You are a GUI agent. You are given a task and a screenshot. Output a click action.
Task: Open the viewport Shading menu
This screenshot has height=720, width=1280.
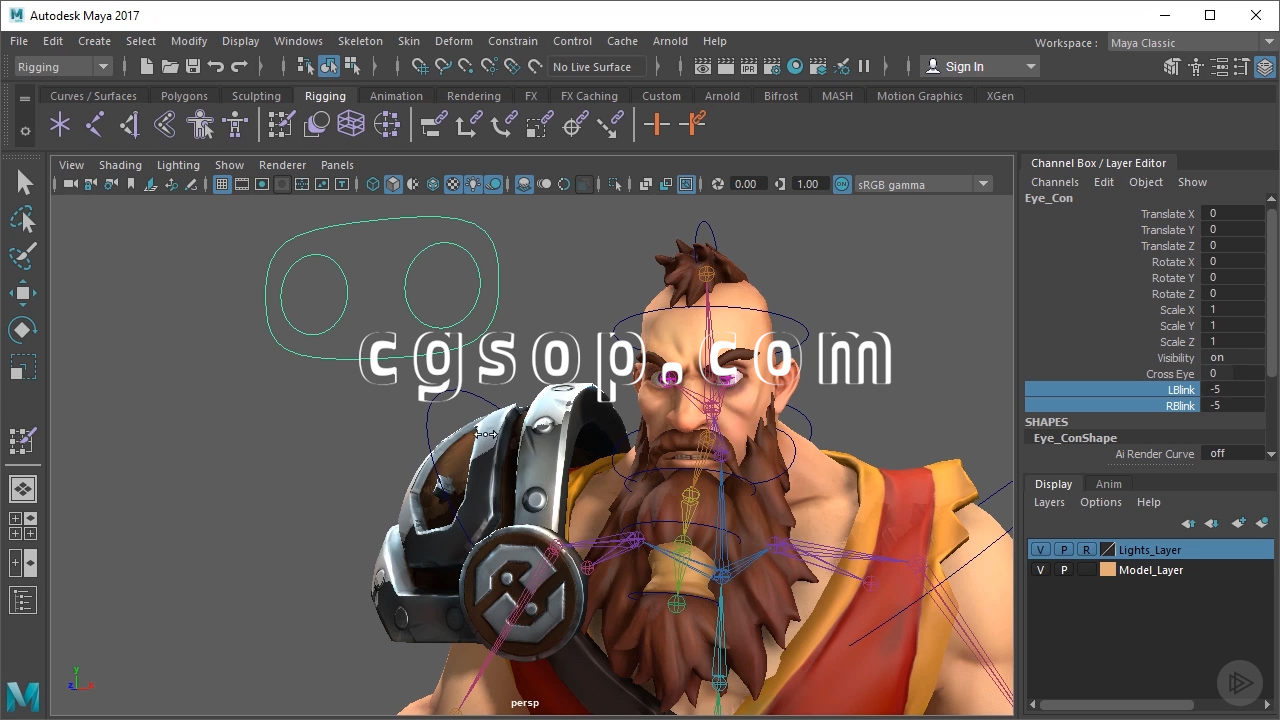(120, 165)
